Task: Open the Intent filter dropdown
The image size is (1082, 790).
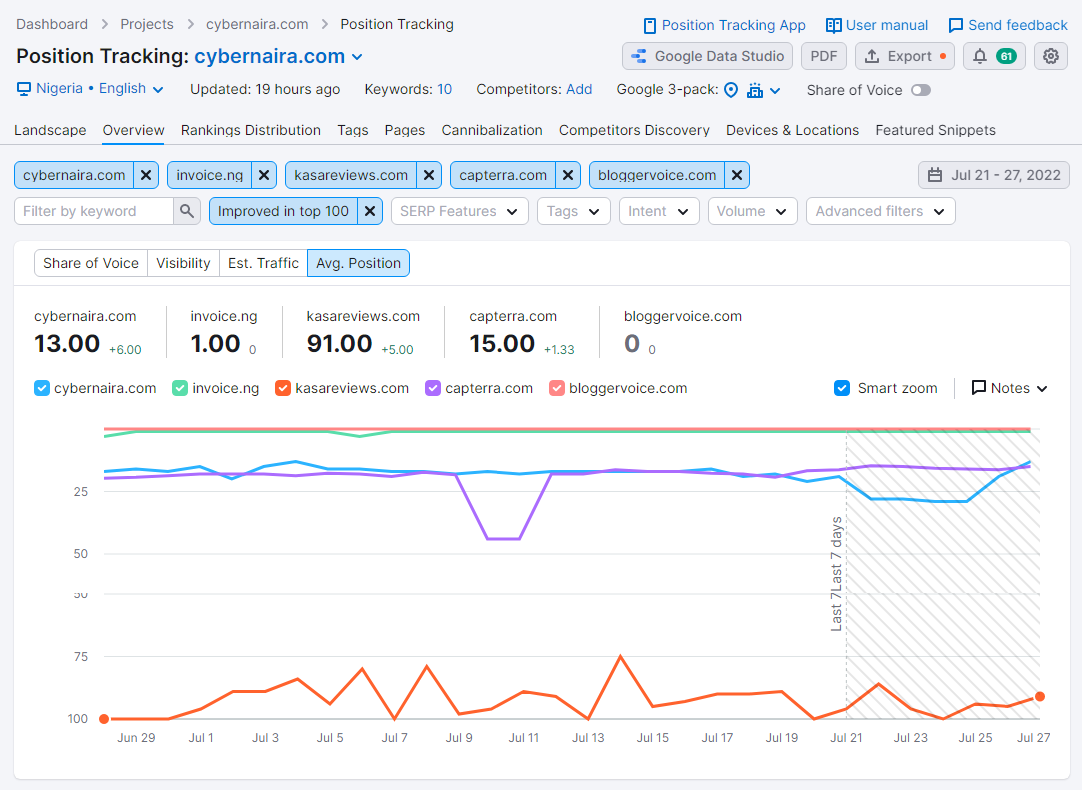Action: coord(659,211)
